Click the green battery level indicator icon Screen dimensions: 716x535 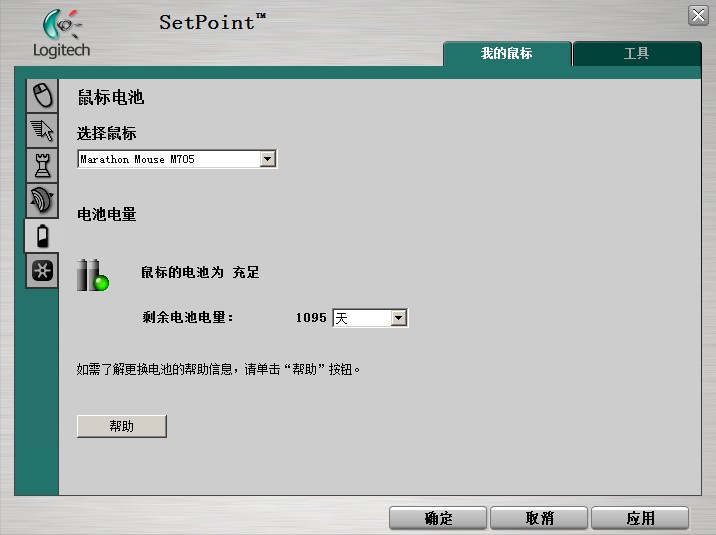pos(93,275)
